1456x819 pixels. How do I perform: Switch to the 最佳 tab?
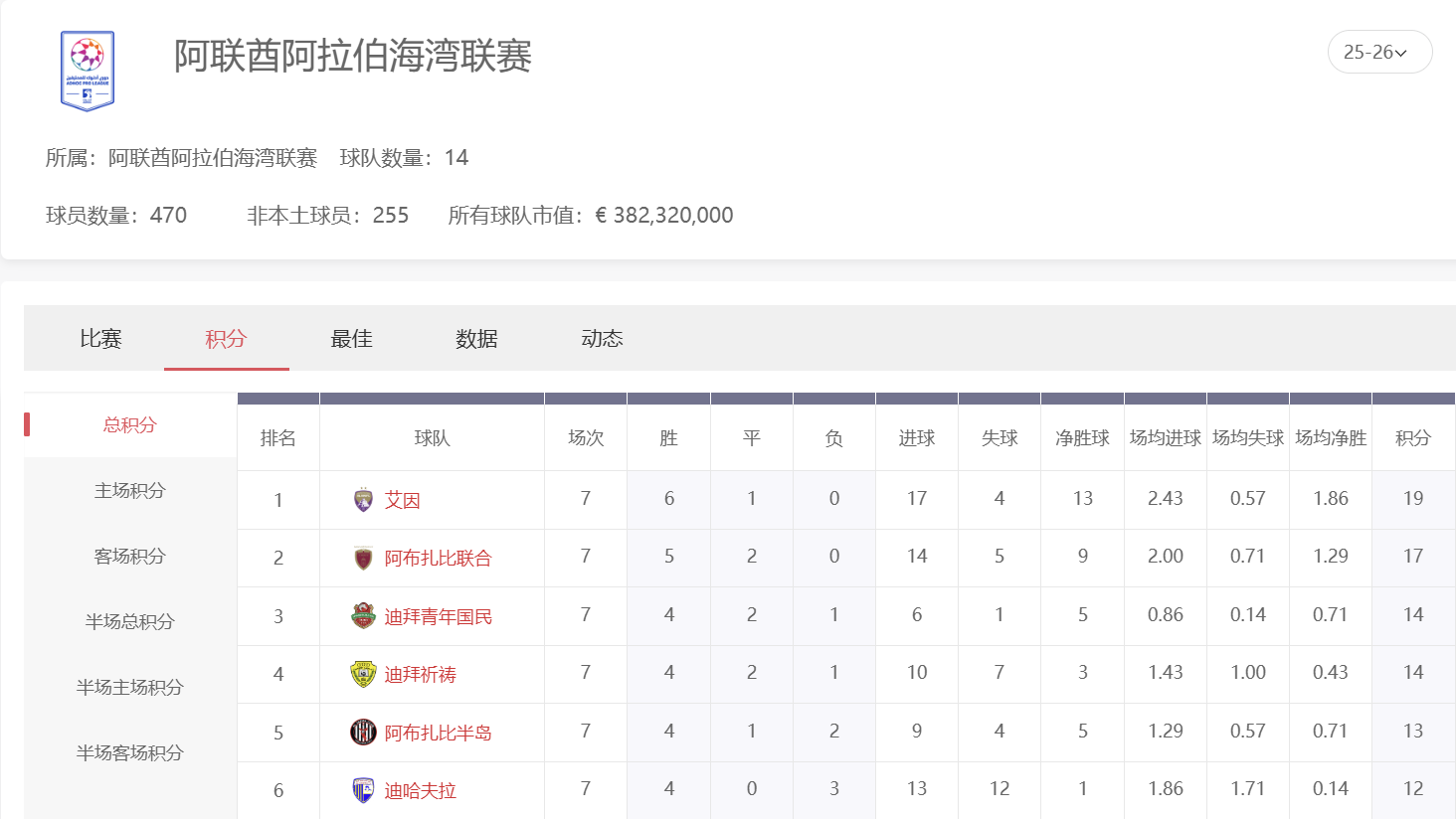click(x=350, y=339)
